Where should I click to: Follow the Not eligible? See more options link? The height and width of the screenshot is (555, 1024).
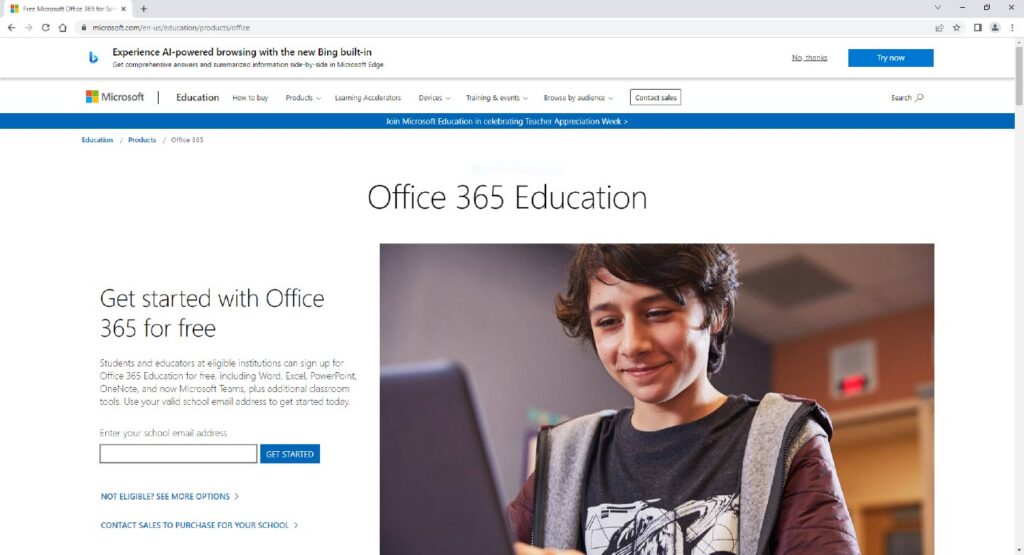click(169, 496)
